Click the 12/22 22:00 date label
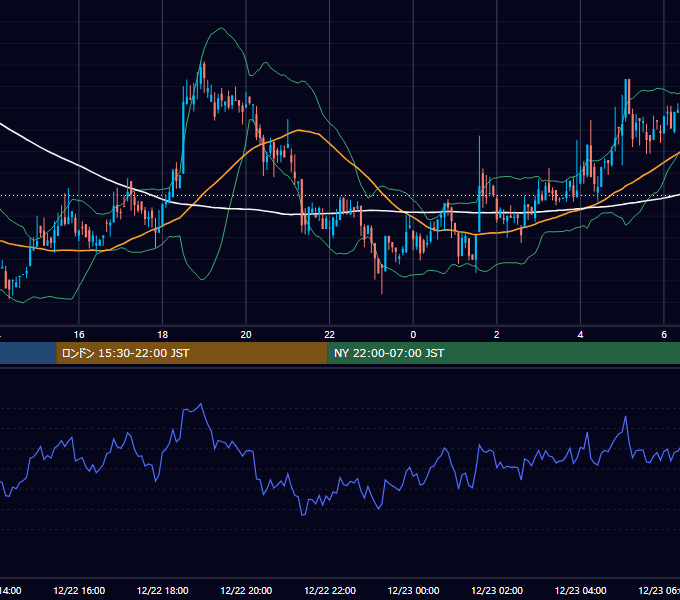 click(x=330, y=590)
